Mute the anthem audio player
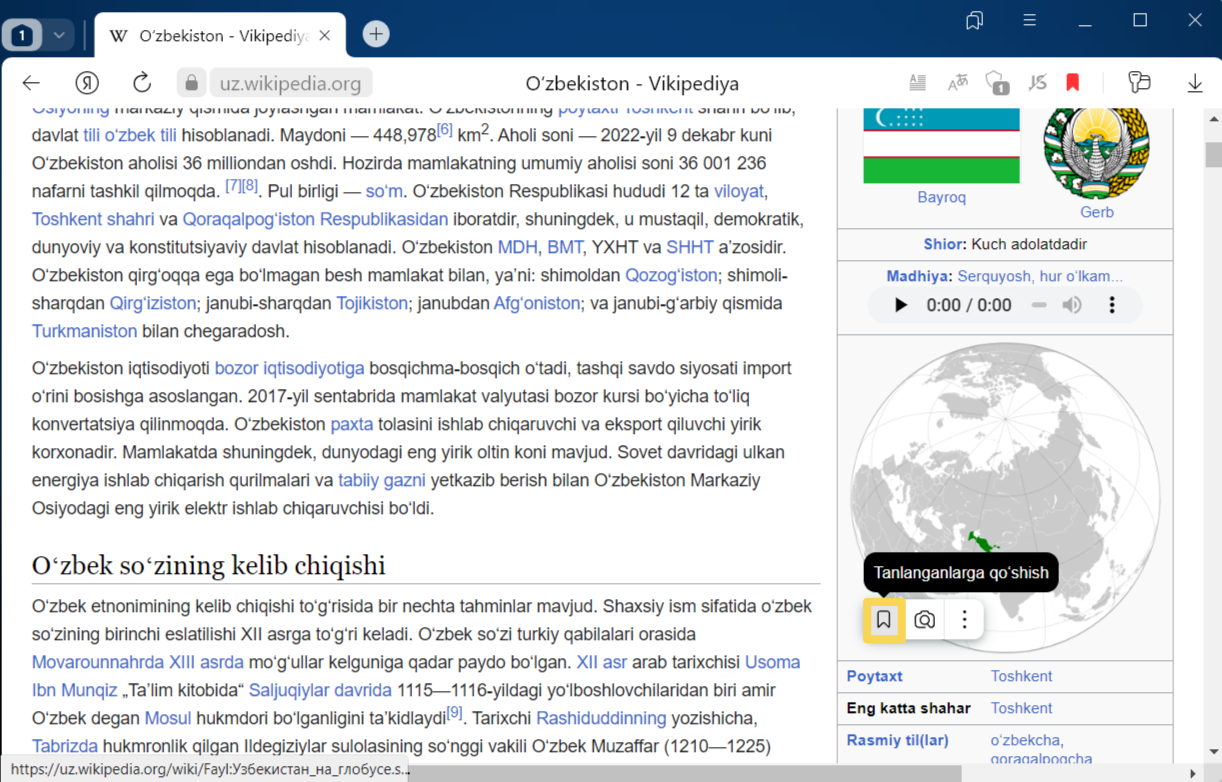Screen dimensions: 1222x782 [x=1072, y=305]
